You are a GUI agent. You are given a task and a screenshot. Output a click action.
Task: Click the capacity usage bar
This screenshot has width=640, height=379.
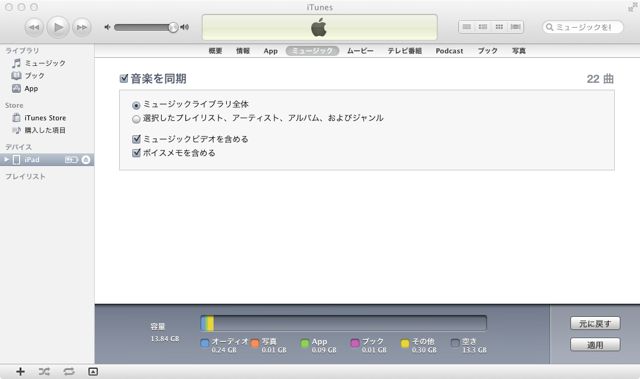coord(343,323)
